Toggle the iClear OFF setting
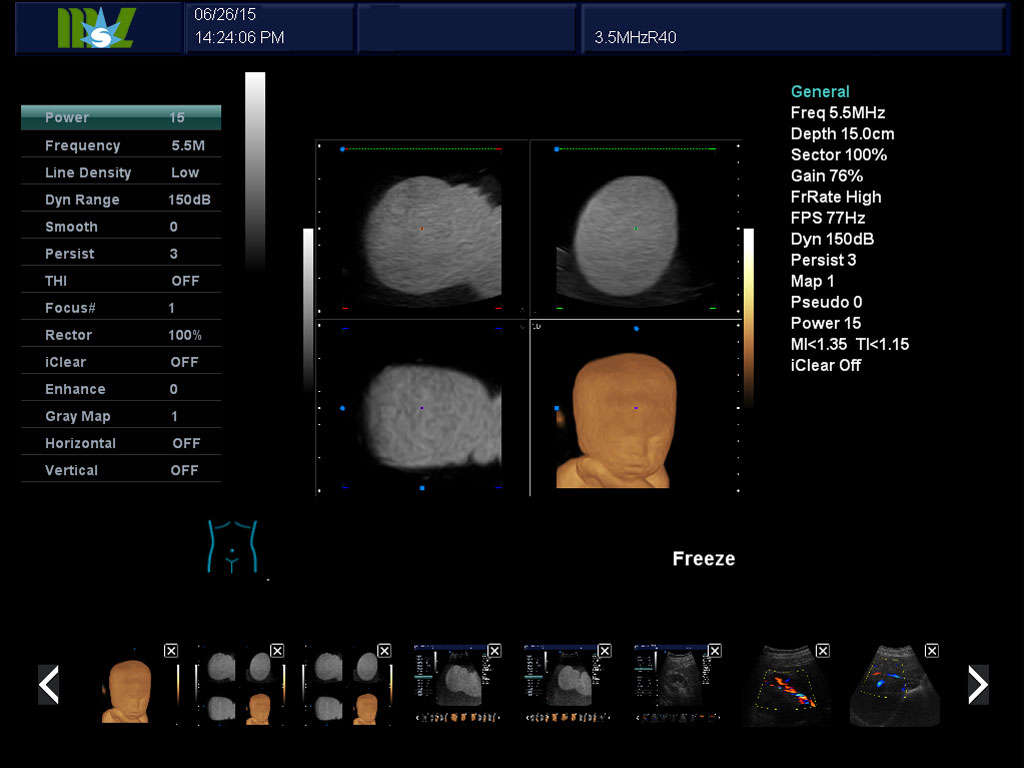 pos(185,362)
